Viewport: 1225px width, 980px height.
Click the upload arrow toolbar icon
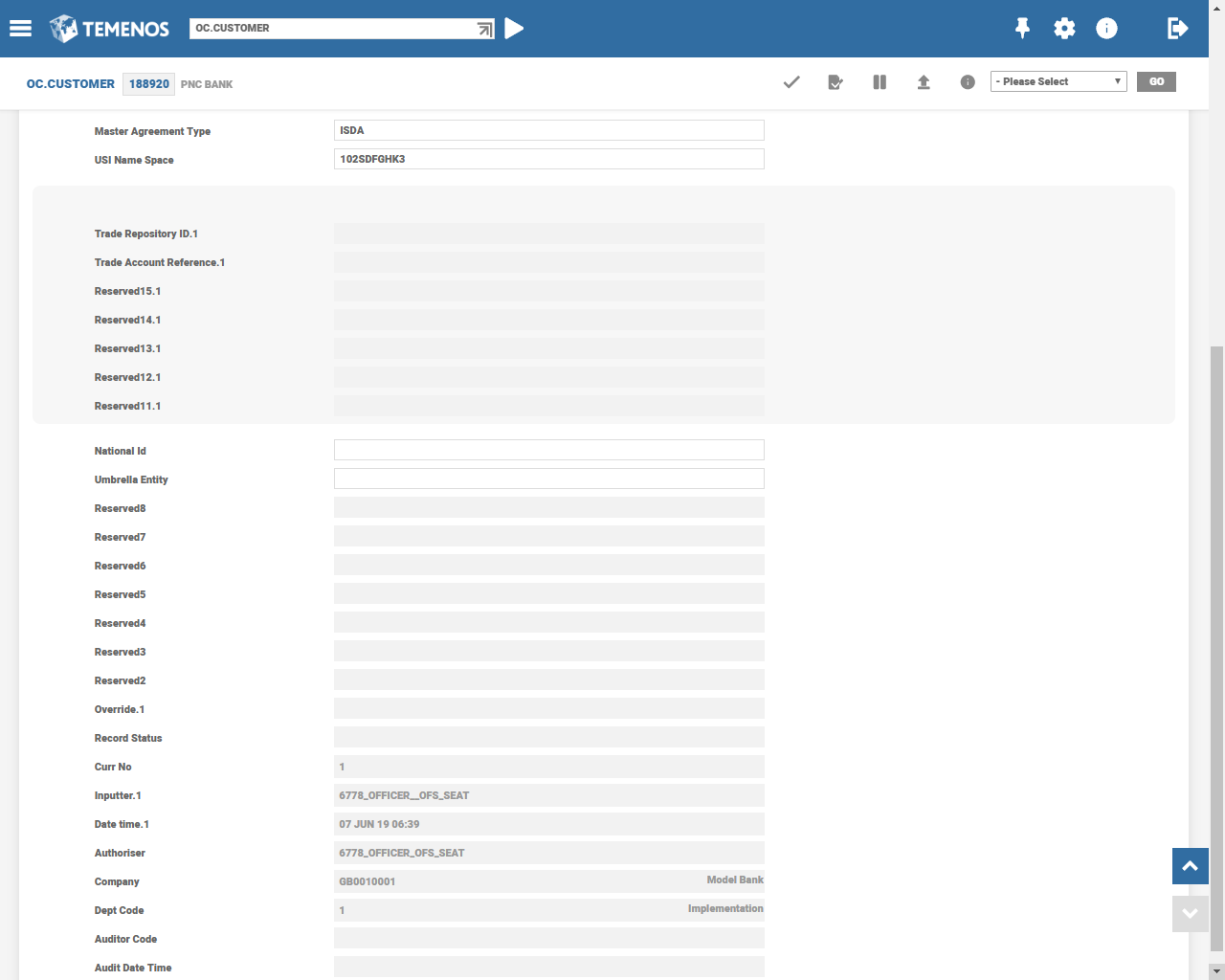(x=924, y=82)
